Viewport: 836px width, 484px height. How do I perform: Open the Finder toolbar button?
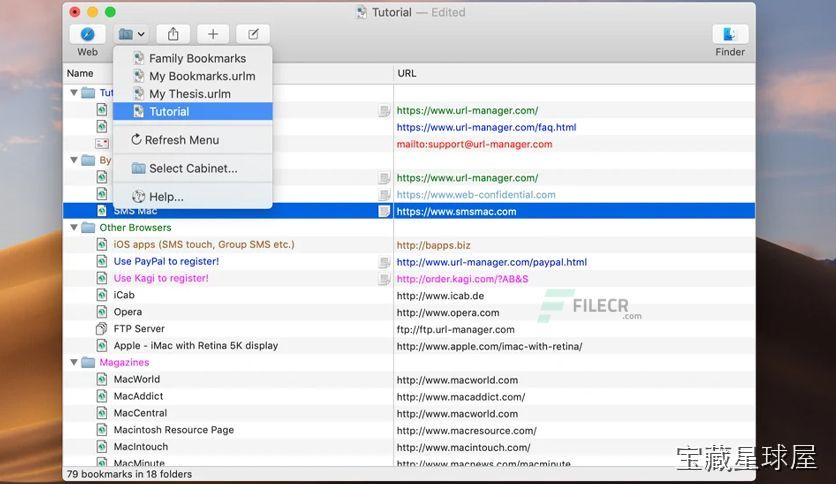(730, 35)
